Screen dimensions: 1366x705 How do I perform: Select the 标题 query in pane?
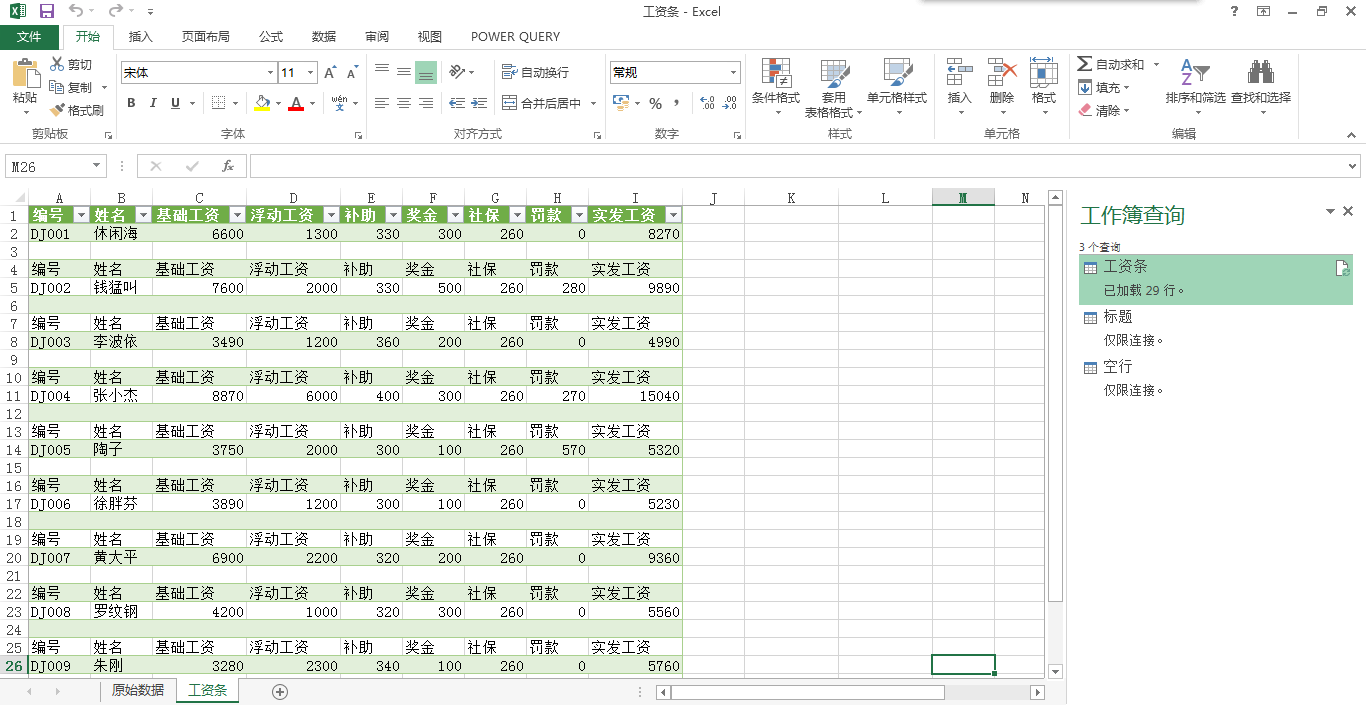click(1216, 328)
